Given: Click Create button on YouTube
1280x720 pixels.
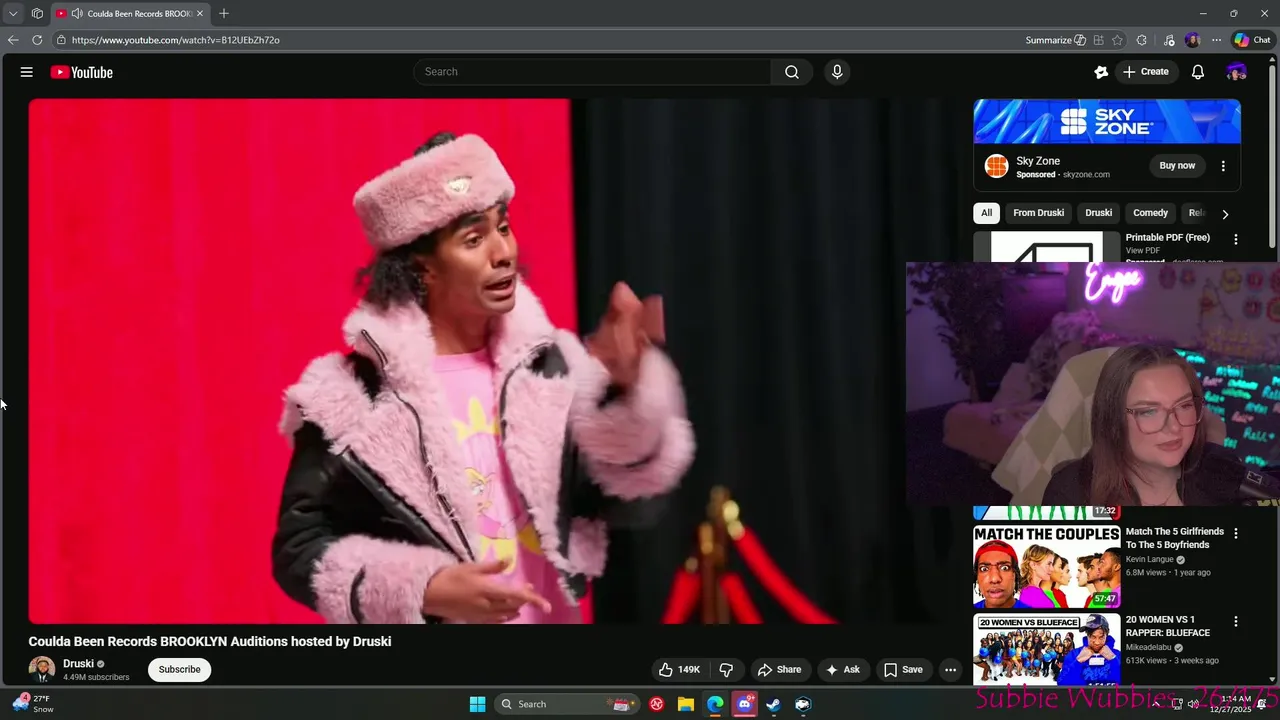Looking at the screenshot, I should pos(1146,72).
